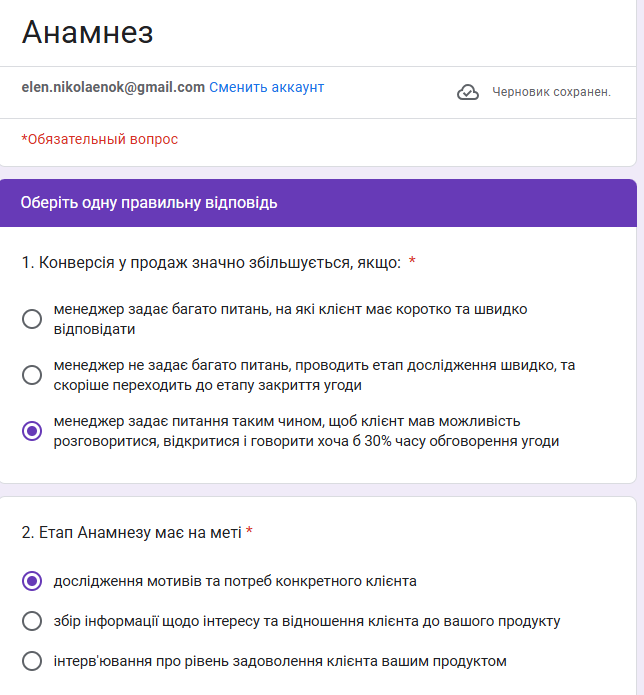Click the red asterisk after question 1
Image resolution: width=644 pixels, height=695 pixels.
click(412, 262)
